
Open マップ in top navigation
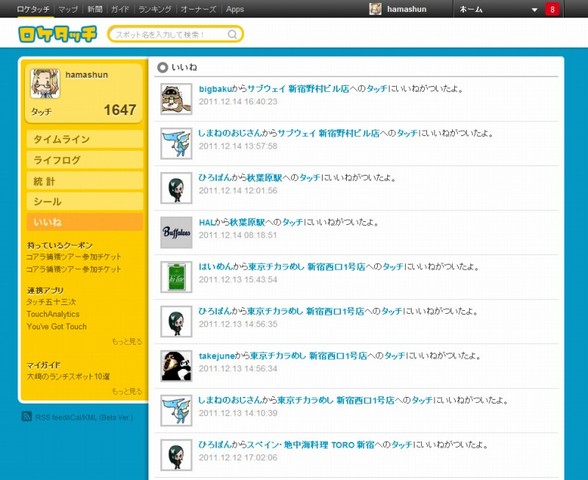coord(68,9)
